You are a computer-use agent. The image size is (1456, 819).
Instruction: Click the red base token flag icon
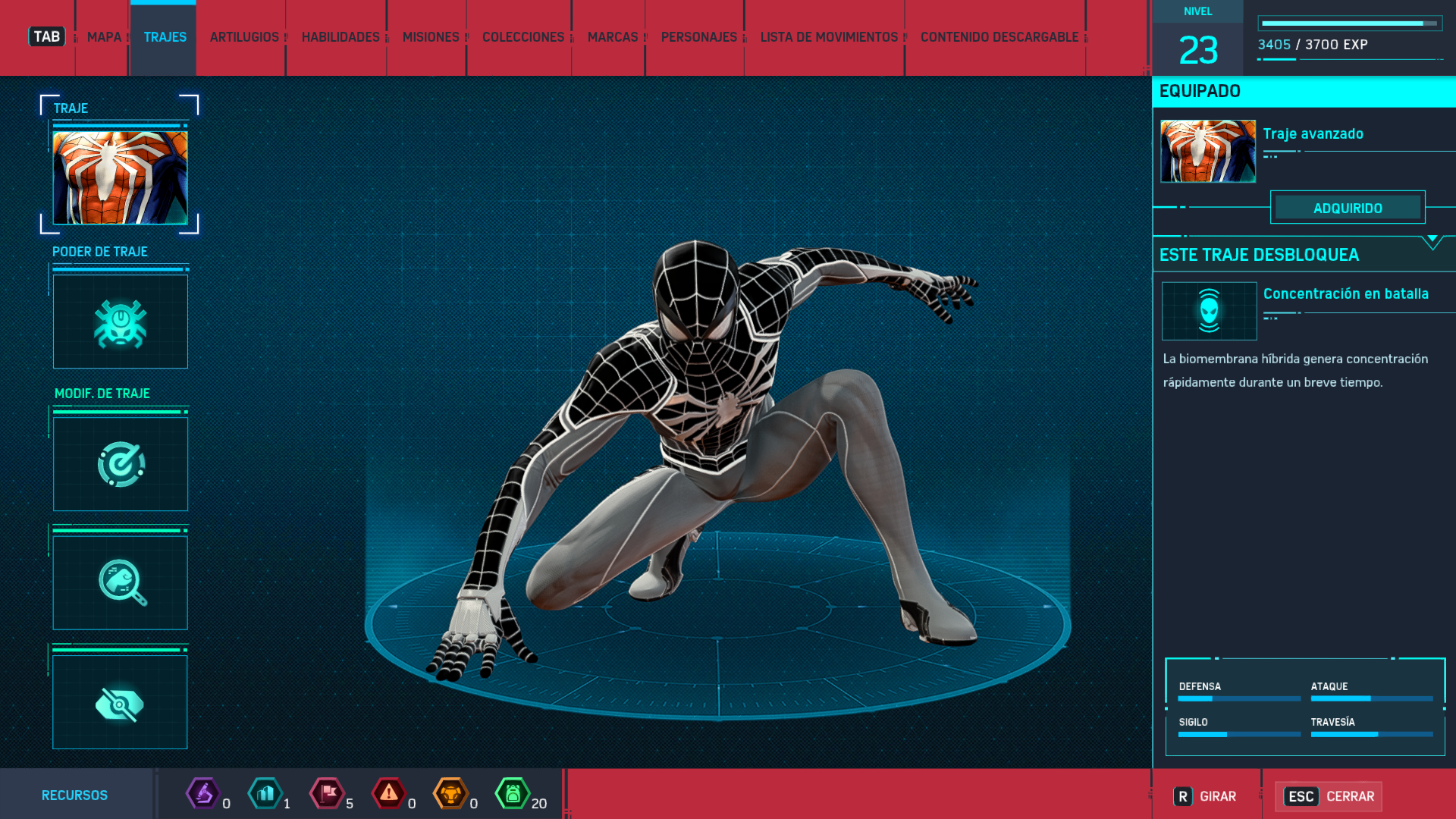click(x=328, y=794)
